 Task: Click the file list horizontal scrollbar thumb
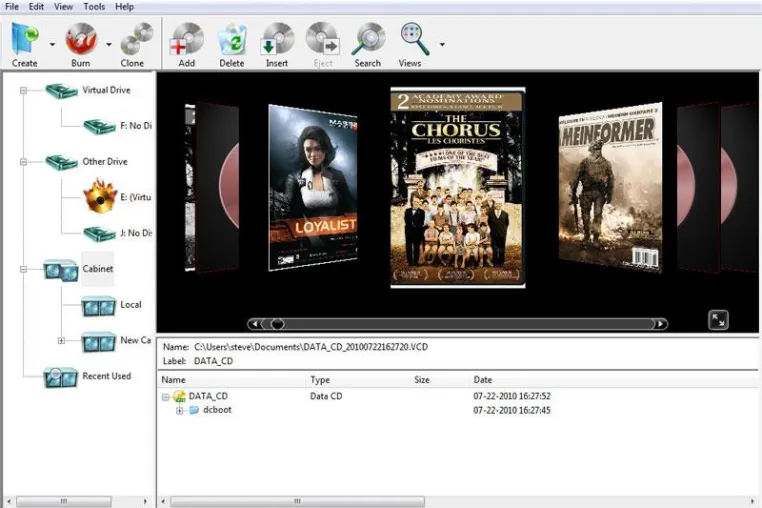pyautogui.click(x=297, y=501)
